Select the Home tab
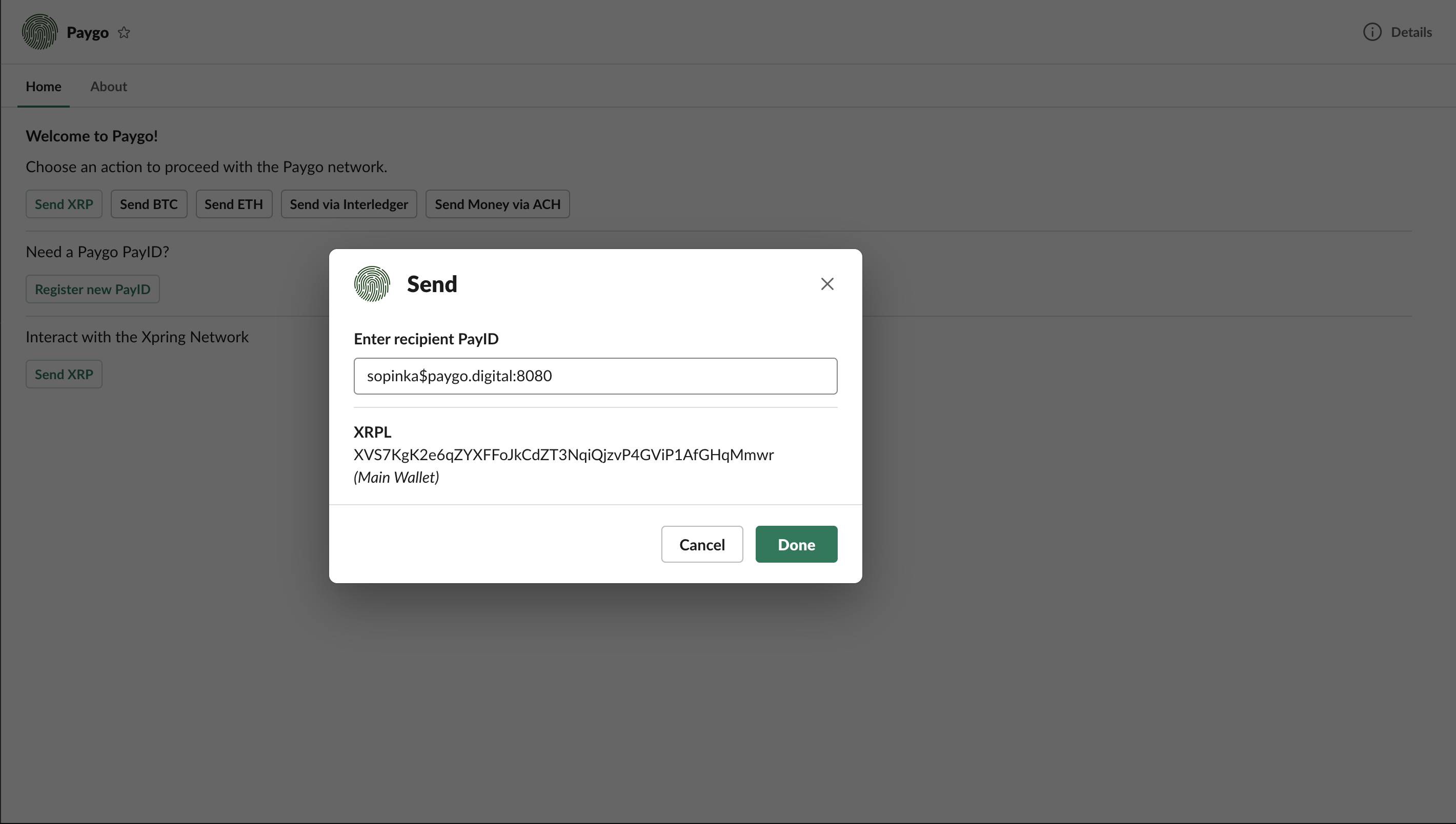 [43, 87]
